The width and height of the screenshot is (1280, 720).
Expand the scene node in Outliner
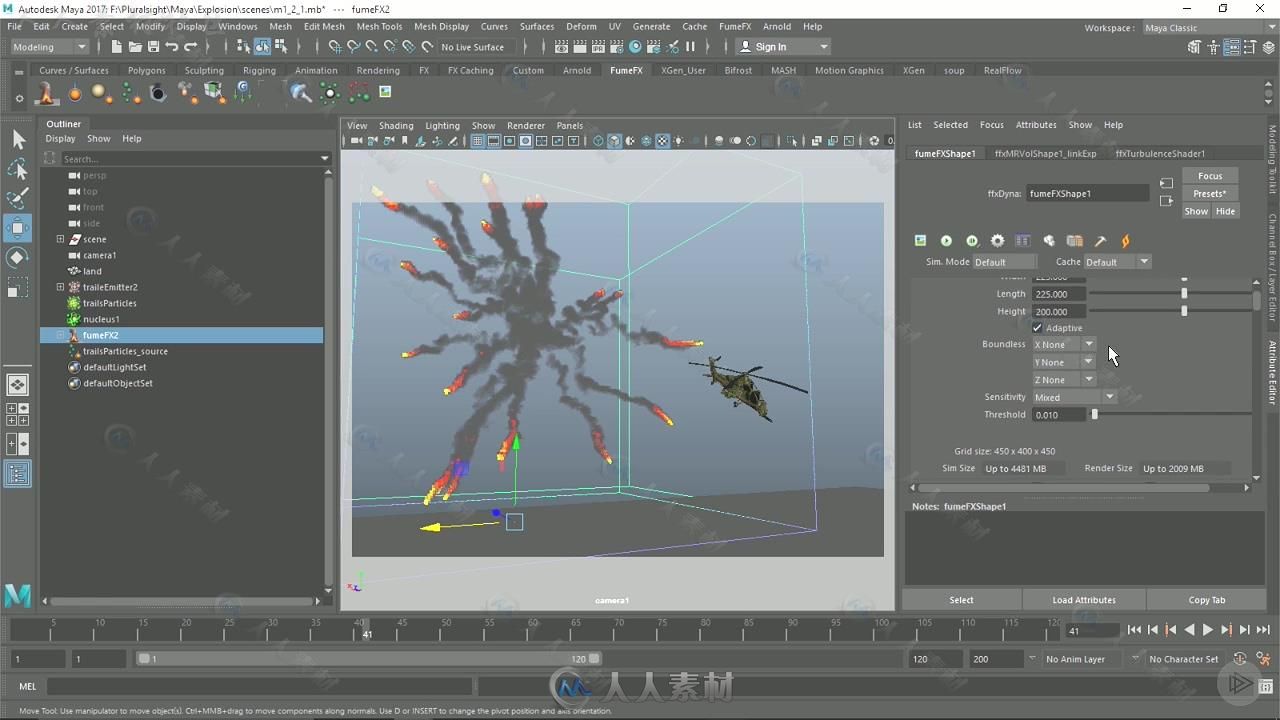[x=60, y=239]
